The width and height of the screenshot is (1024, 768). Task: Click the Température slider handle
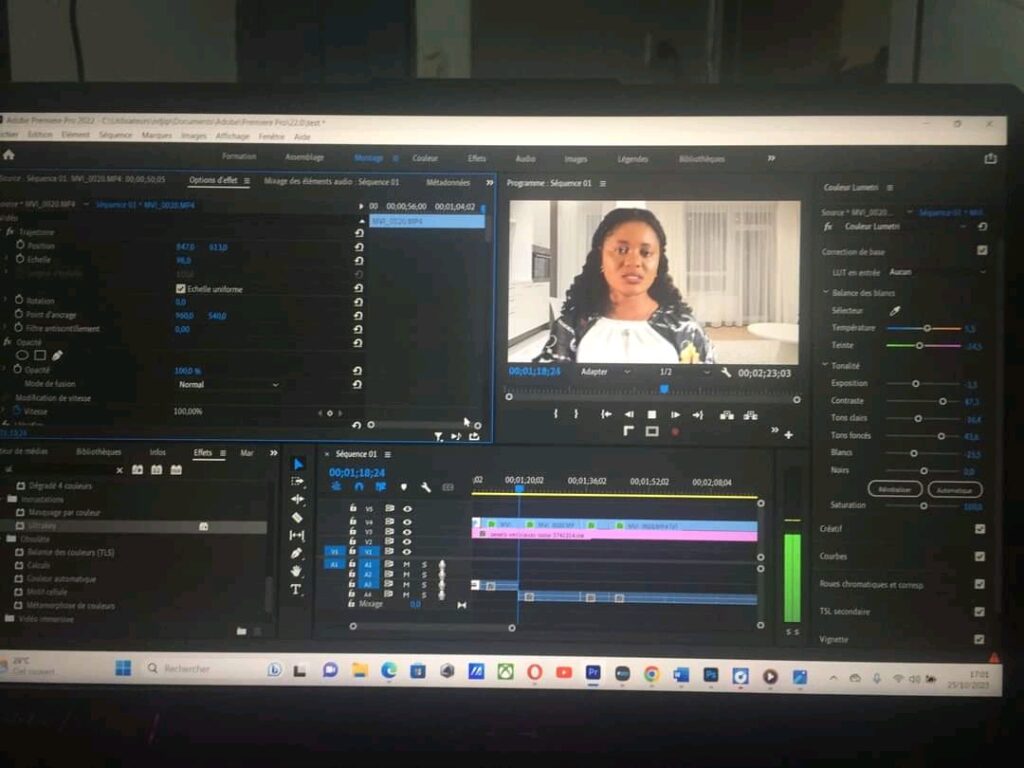tap(927, 328)
